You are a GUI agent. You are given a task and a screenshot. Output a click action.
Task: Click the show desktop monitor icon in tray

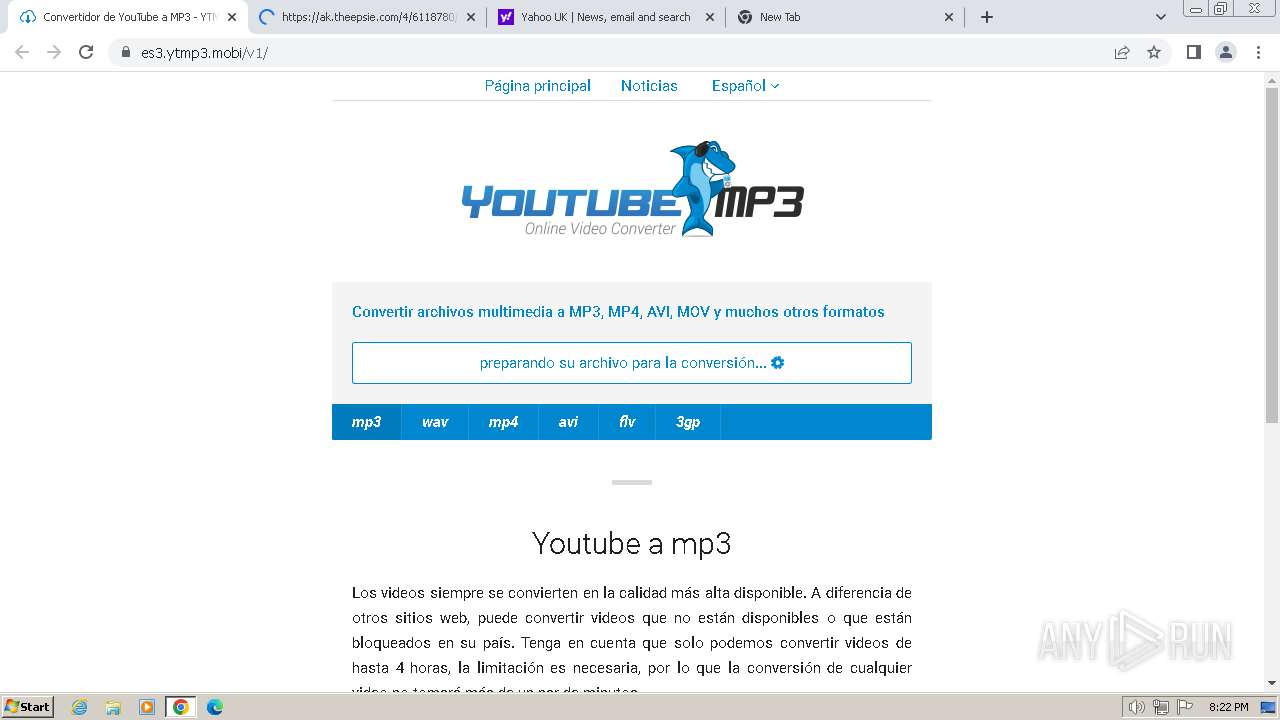[1267, 707]
